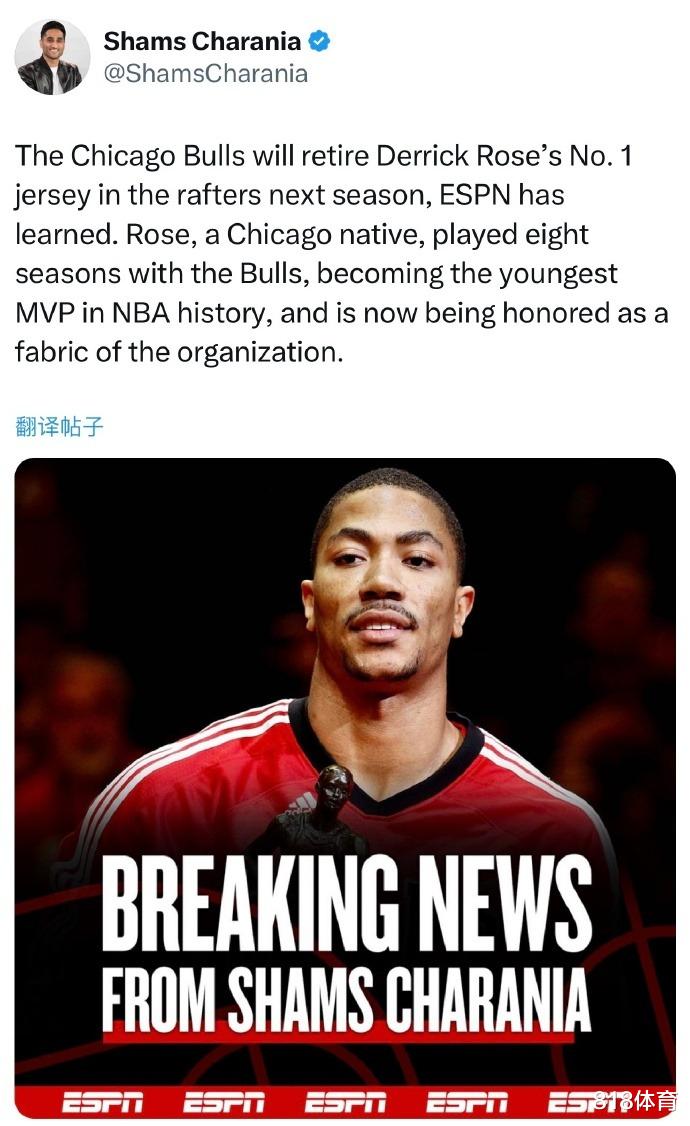Screen dimensions: 690x1126
Task: Click the blue verified badge icon
Action: [x=319, y=42]
